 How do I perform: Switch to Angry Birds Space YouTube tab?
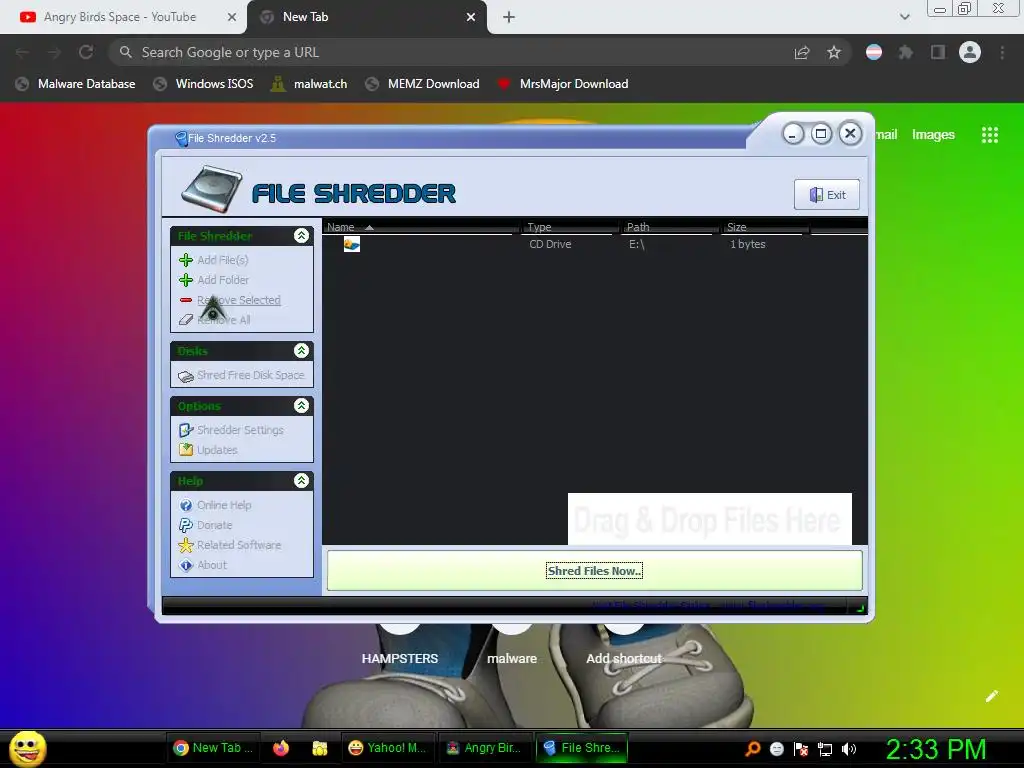tap(120, 18)
